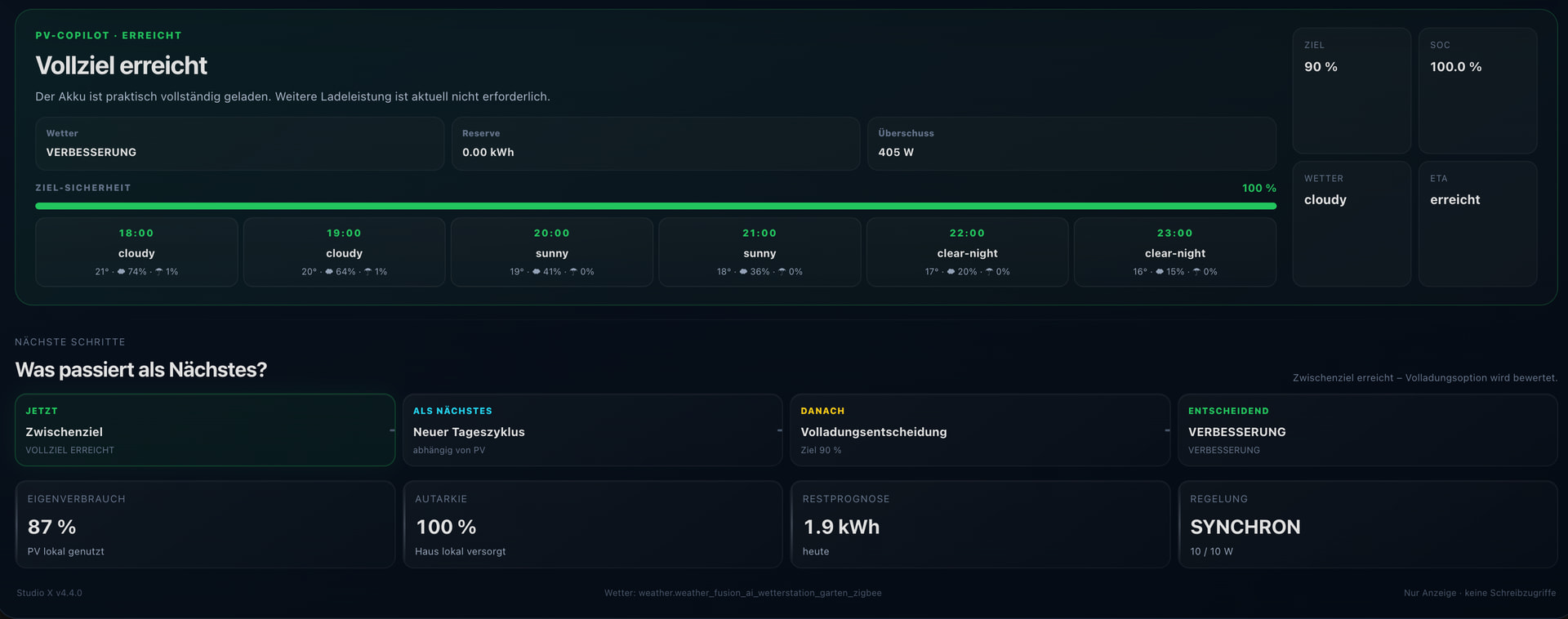1568x619 pixels.
Task: Click the "10 / 10 W" regulation value
Action: [x=1212, y=552]
